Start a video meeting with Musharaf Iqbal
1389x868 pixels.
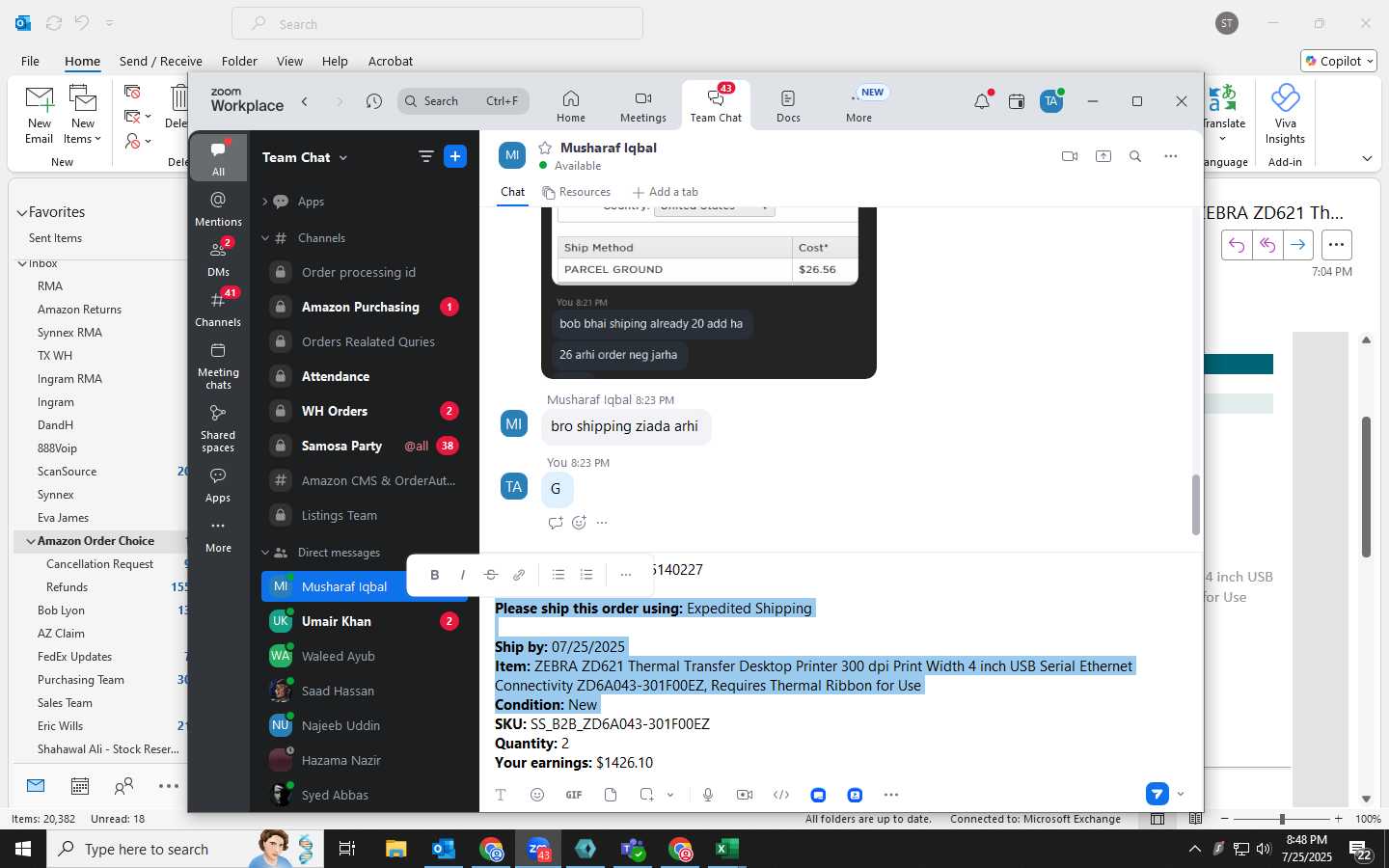(x=1069, y=156)
